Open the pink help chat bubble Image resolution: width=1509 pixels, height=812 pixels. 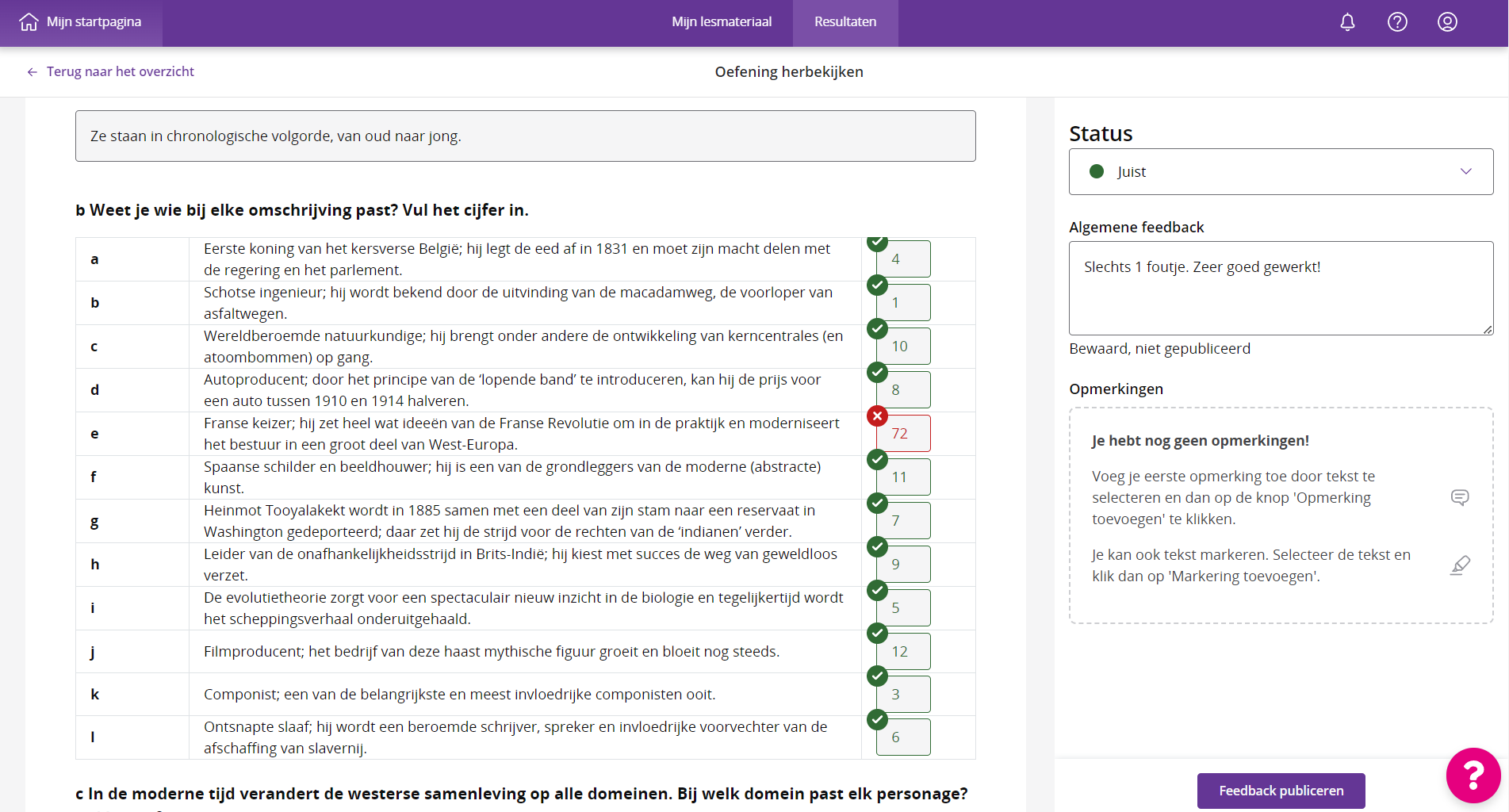coord(1473,776)
